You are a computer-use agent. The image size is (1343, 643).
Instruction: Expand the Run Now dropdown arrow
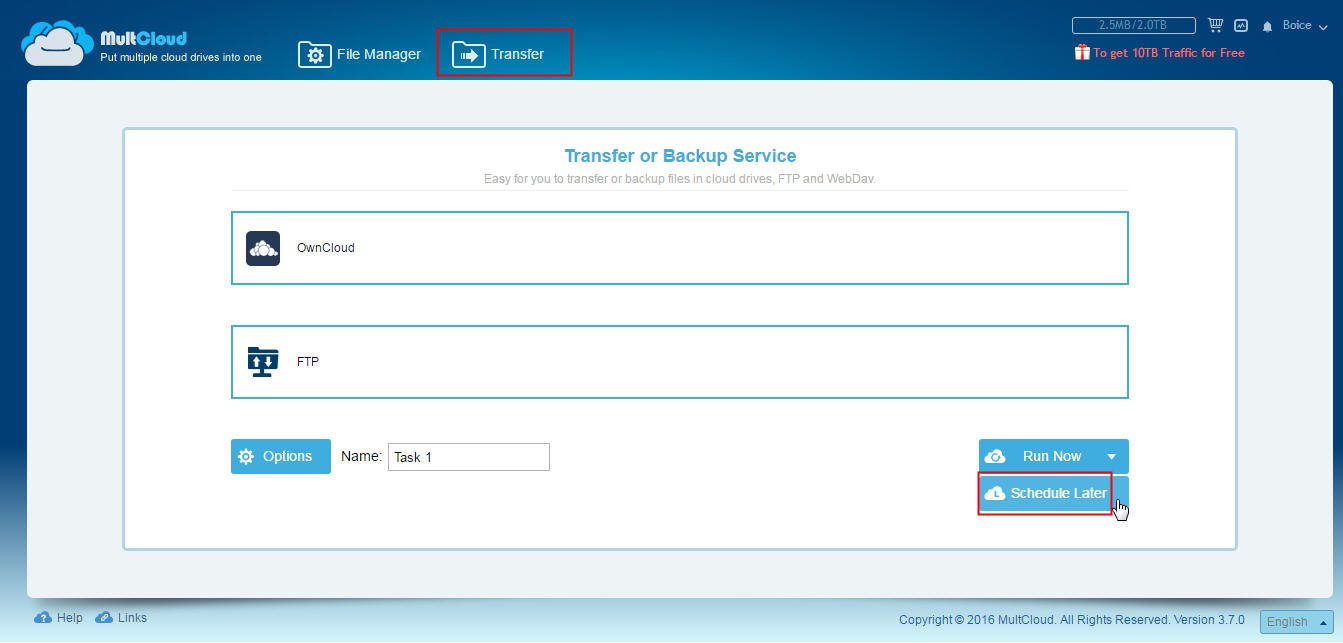1111,456
